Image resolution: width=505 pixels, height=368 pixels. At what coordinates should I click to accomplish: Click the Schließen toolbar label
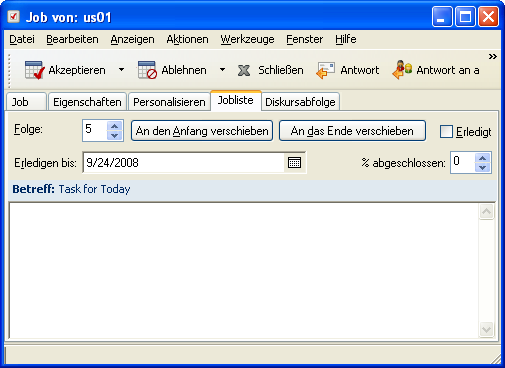281,70
